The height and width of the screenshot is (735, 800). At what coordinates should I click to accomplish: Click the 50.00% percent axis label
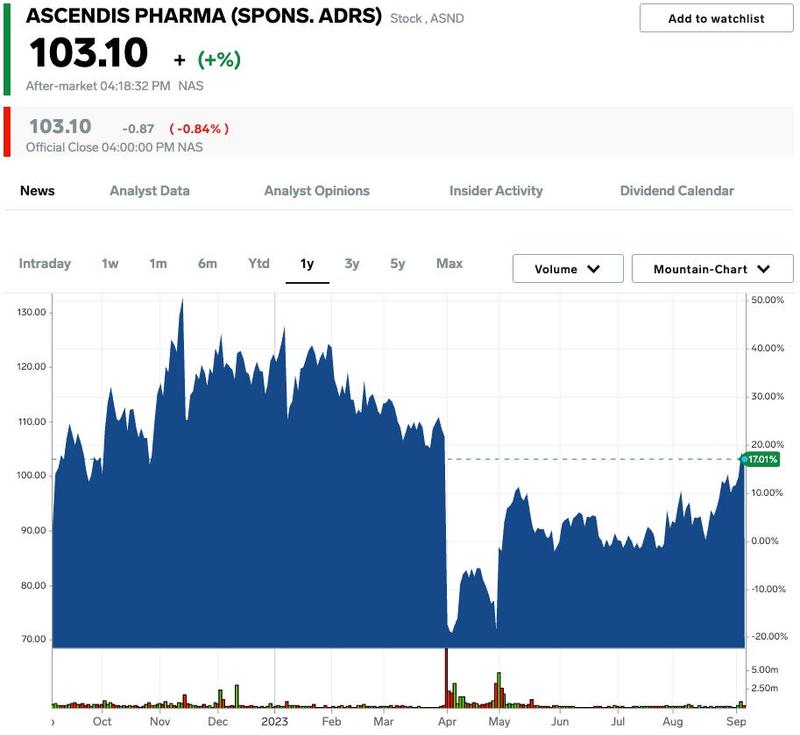[x=767, y=300]
